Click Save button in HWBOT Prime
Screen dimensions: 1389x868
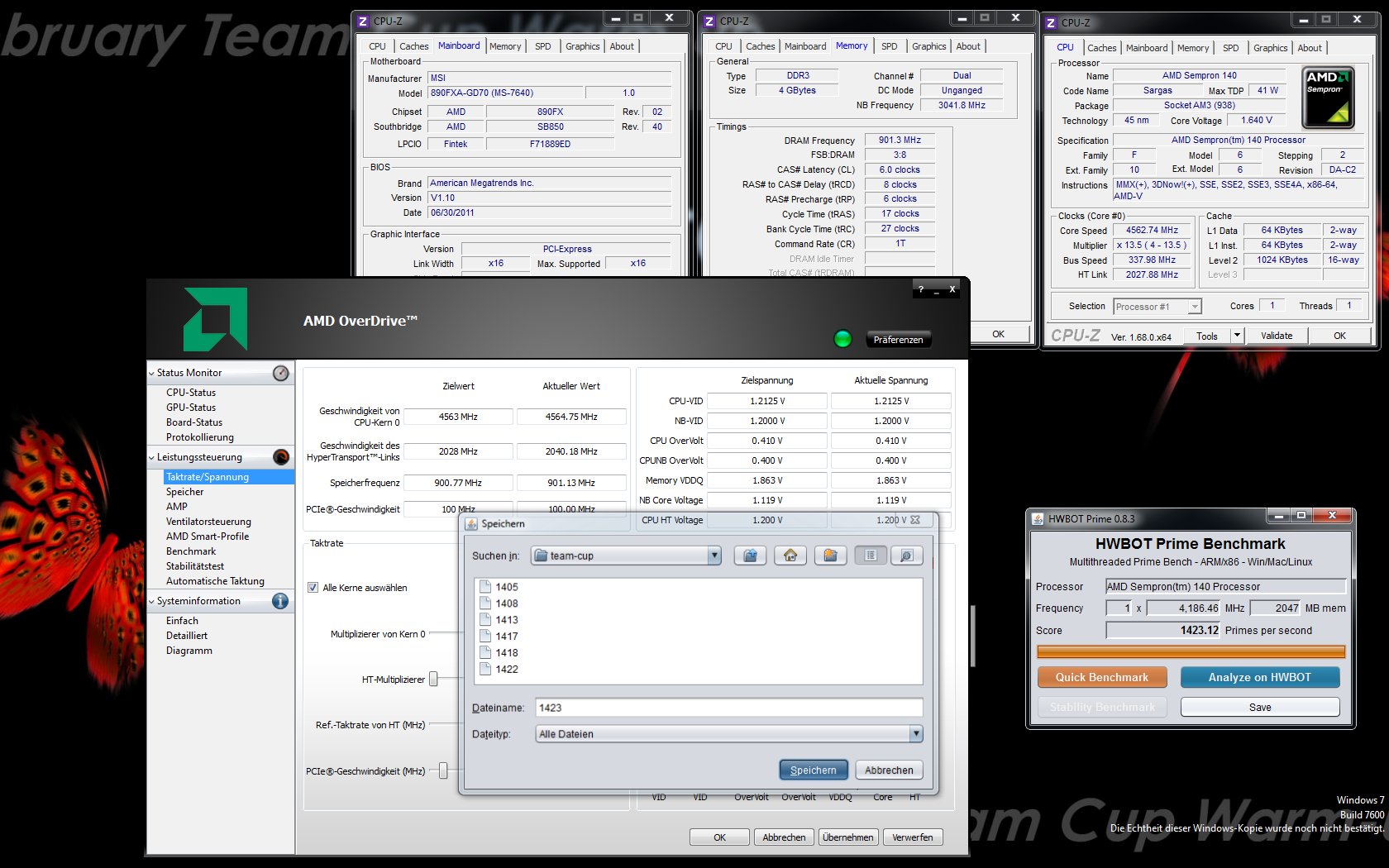(x=1260, y=707)
